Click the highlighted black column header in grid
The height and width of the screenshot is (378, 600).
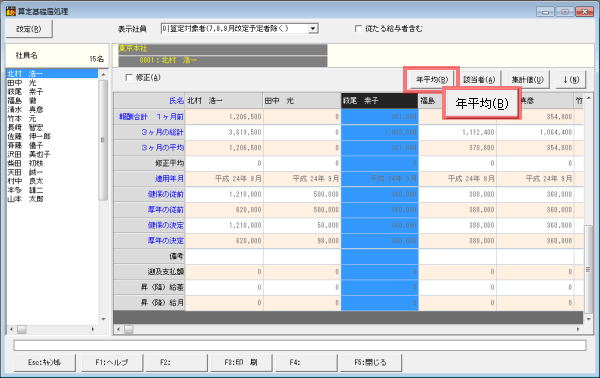(x=380, y=101)
